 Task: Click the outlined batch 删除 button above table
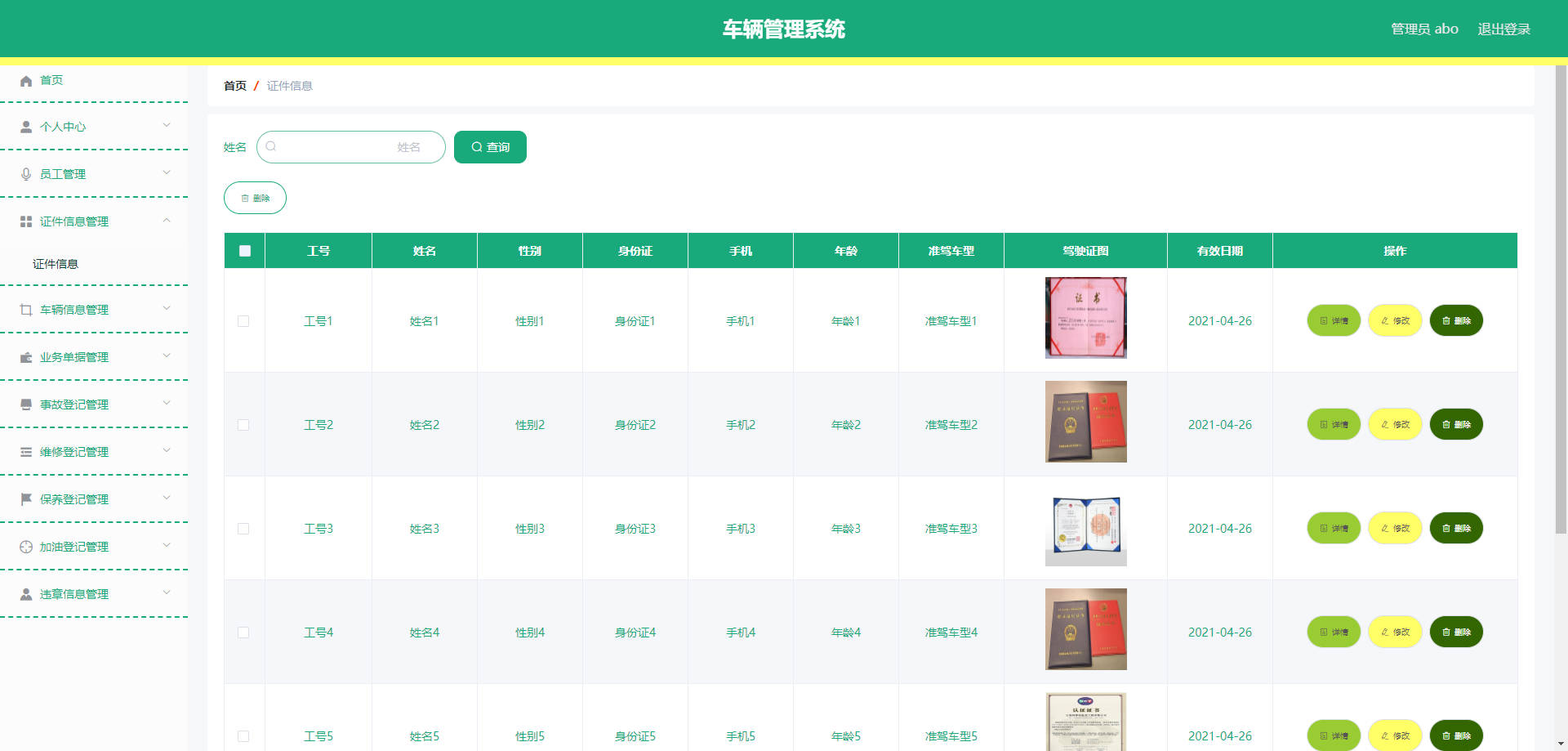pyautogui.click(x=255, y=198)
